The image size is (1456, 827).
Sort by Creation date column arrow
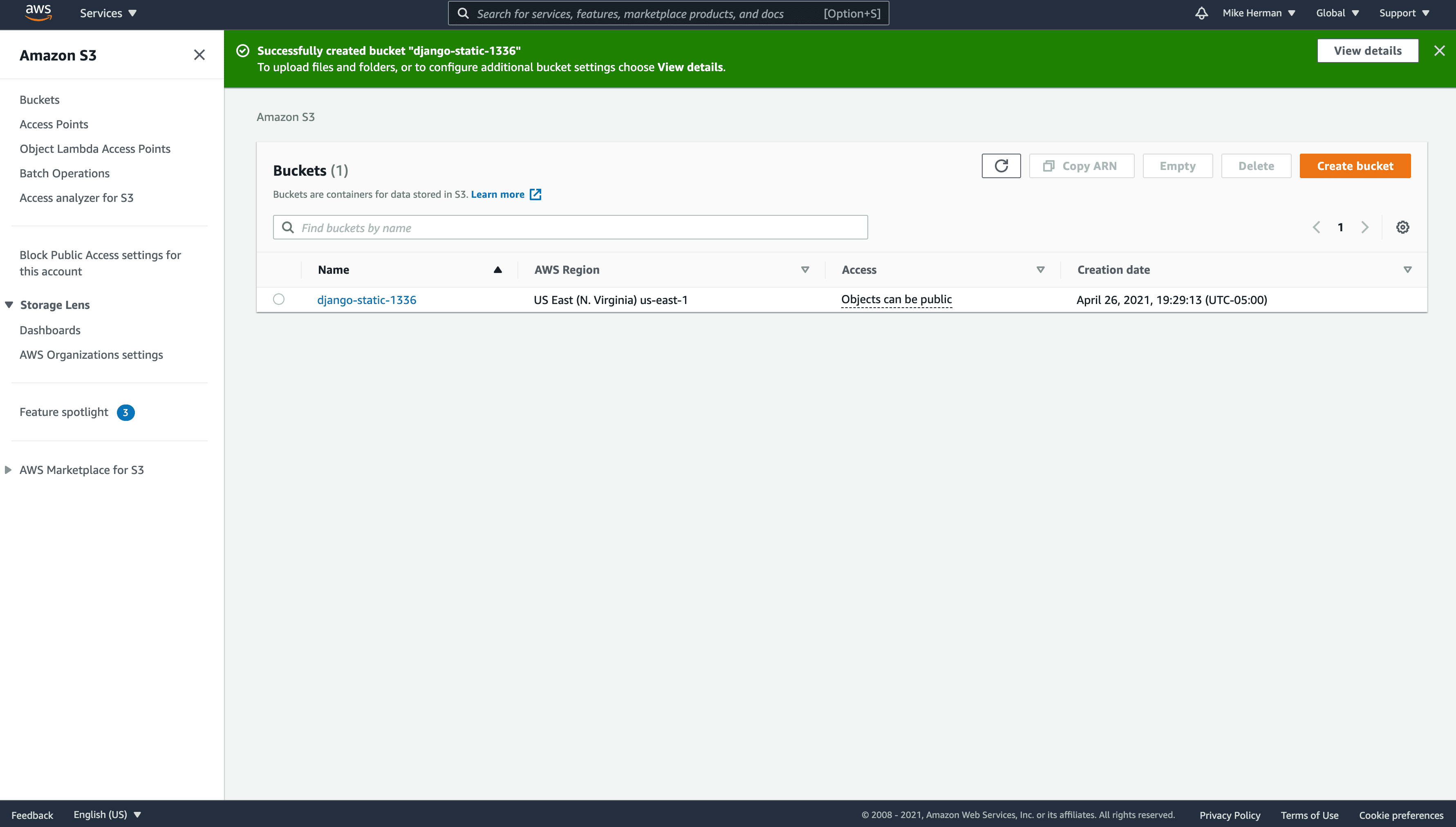(1408, 270)
